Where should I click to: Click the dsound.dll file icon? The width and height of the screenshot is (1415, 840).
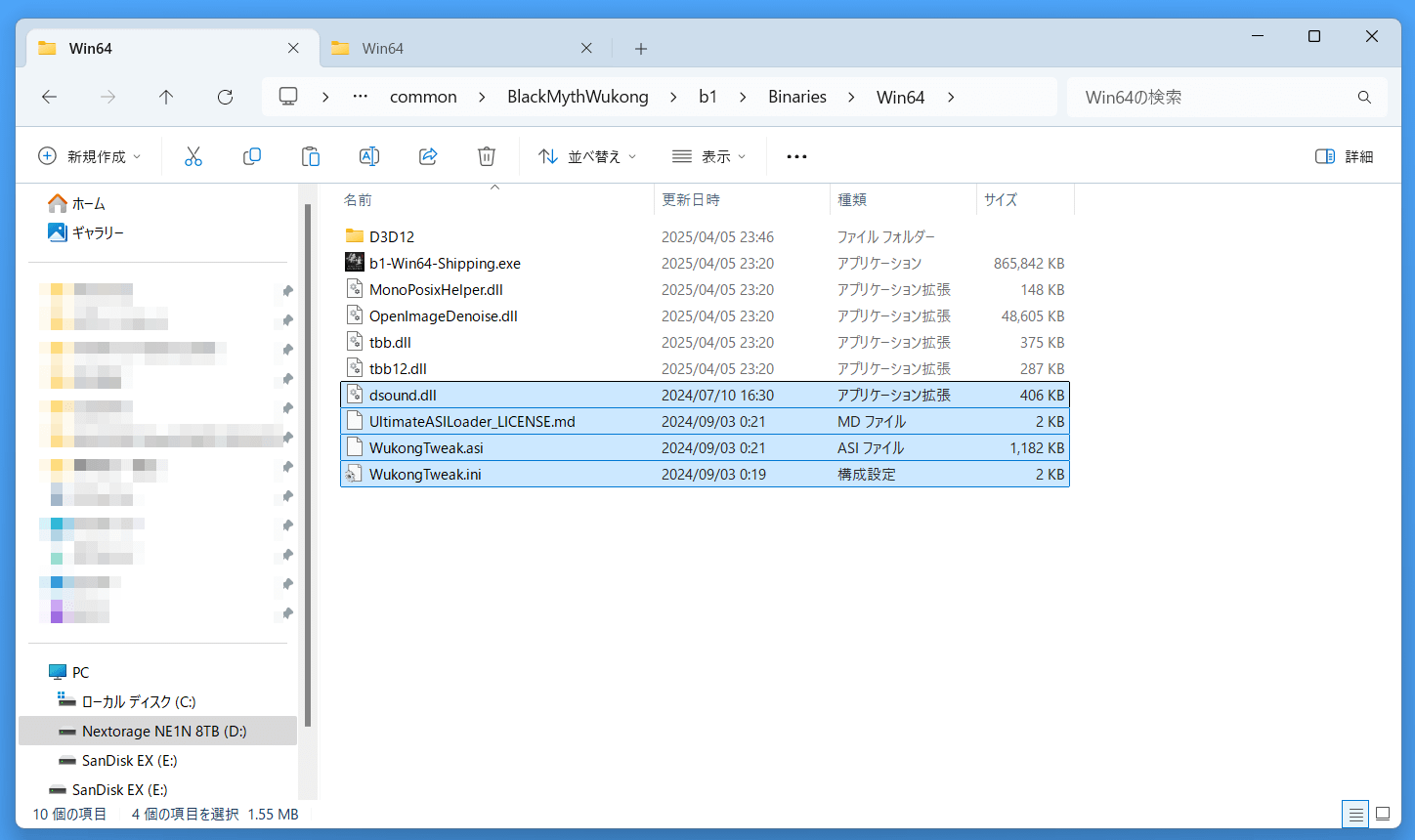point(355,395)
